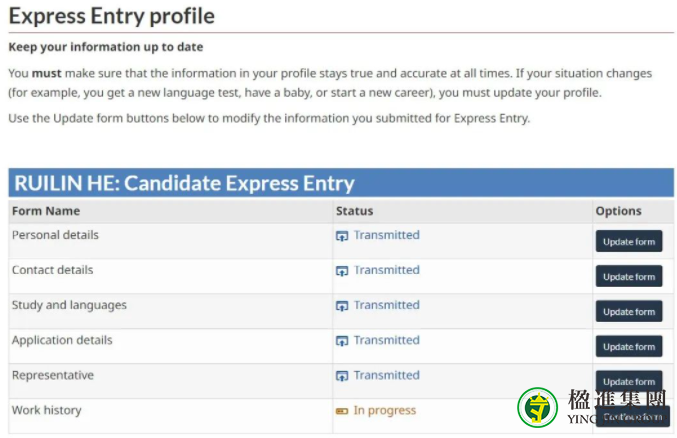Update the Application details form
Screen dimensions: 677x438
coord(629,346)
